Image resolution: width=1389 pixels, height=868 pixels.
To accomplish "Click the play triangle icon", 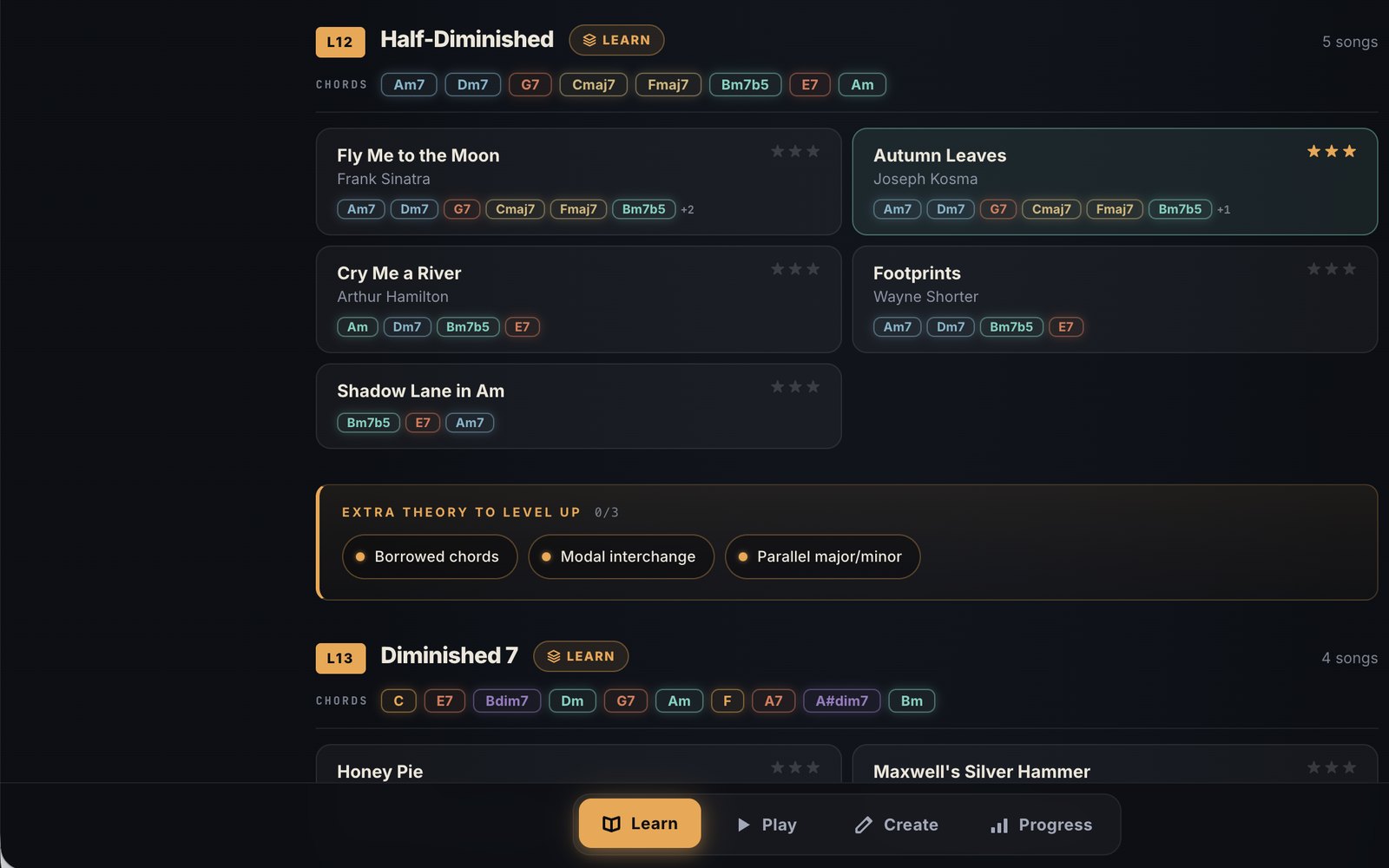I will (743, 825).
